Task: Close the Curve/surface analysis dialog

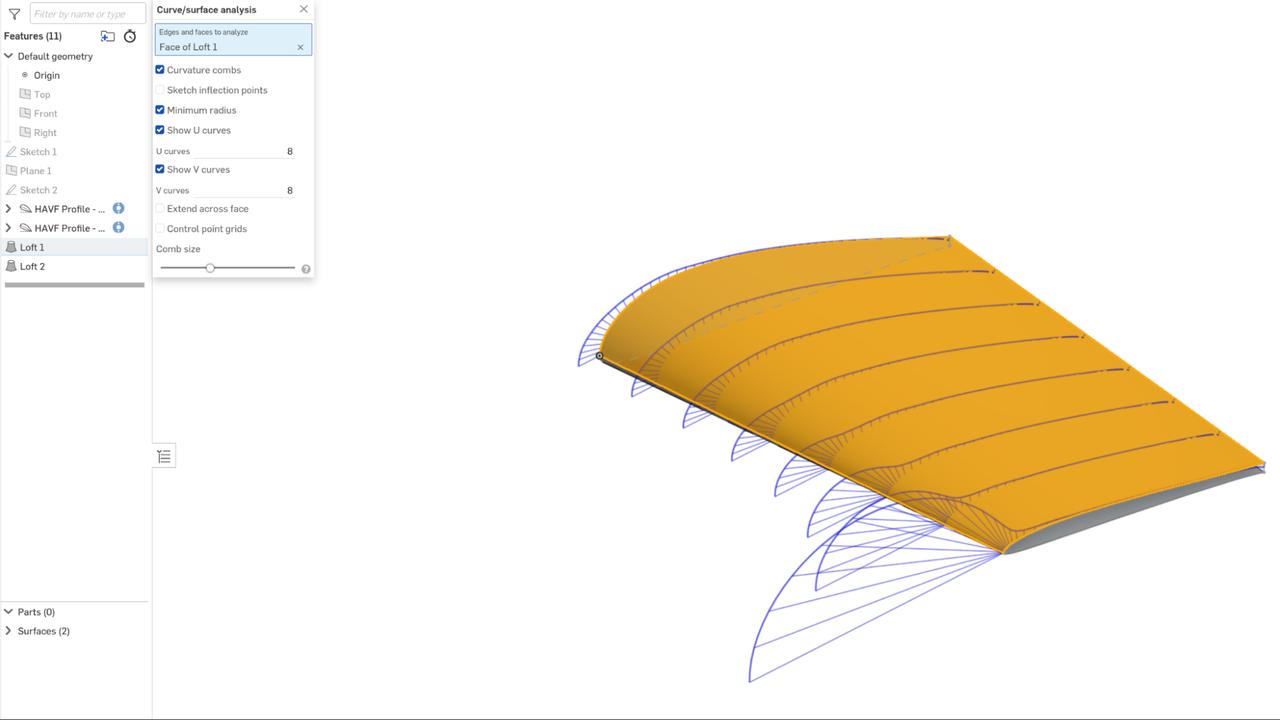Action: click(x=303, y=9)
